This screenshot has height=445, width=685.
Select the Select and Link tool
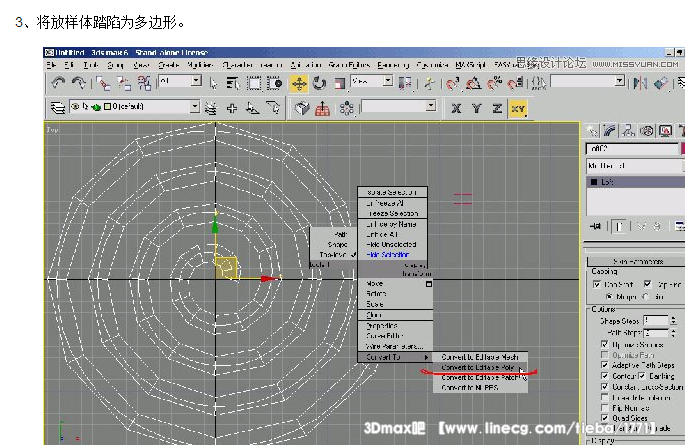click(x=103, y=83)
